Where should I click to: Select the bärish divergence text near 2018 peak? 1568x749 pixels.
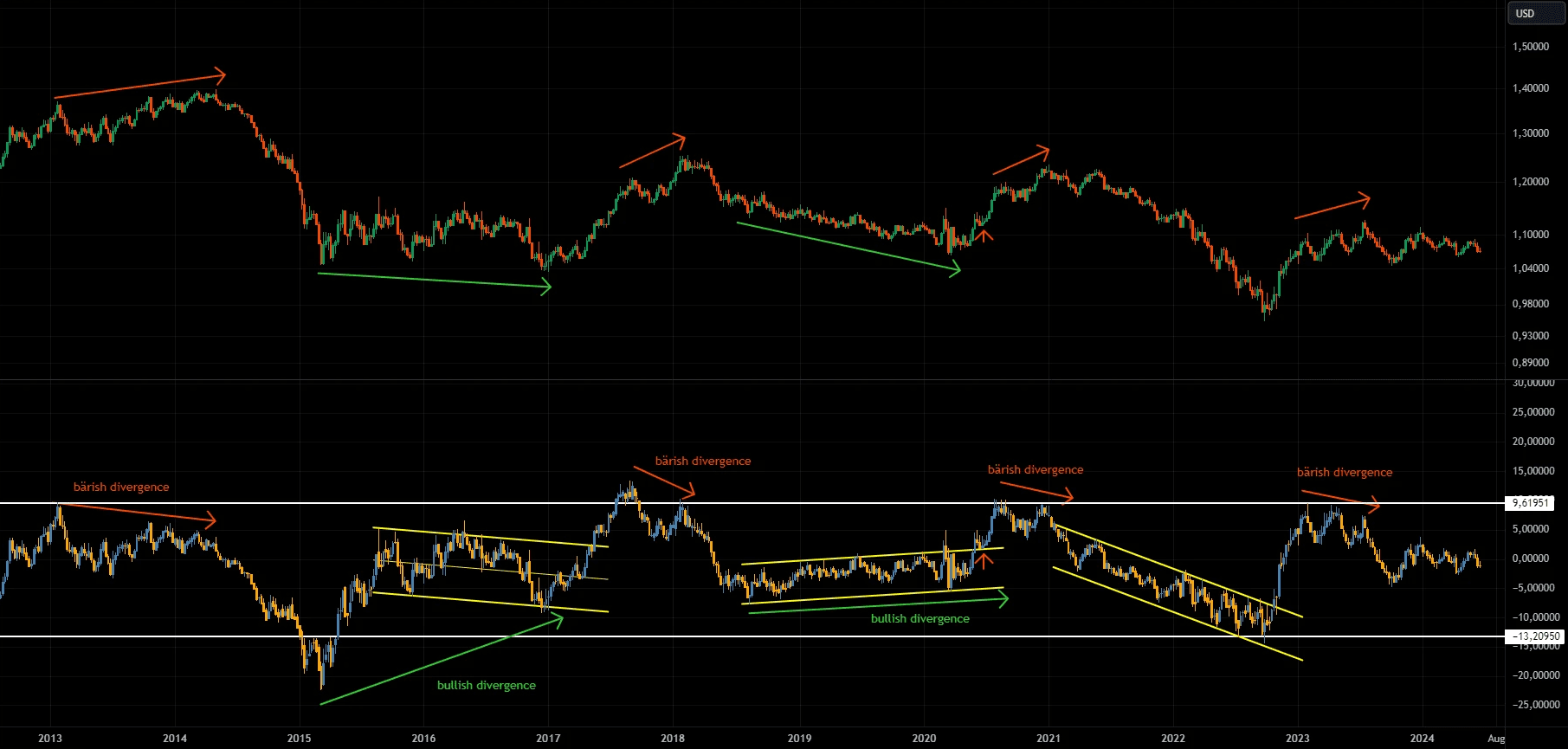pyautogui.click(x=703, y=461)
